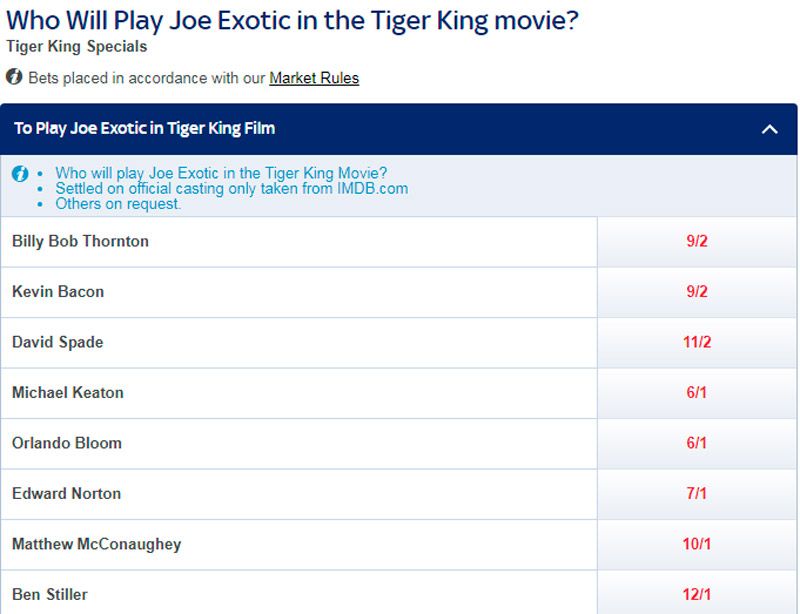Screen dimensions: 800x614
Task: Collapse the To Play Joe Exotic market
Action: click(400, 129)
